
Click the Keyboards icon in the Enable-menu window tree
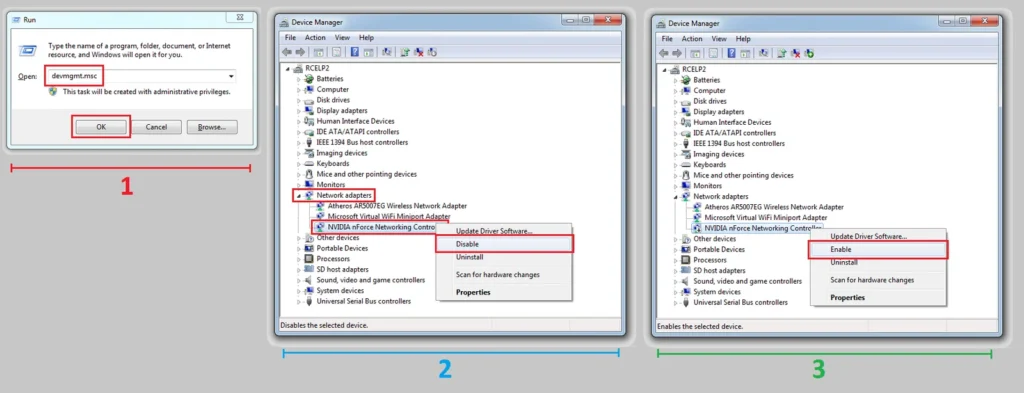click(686, 165)
